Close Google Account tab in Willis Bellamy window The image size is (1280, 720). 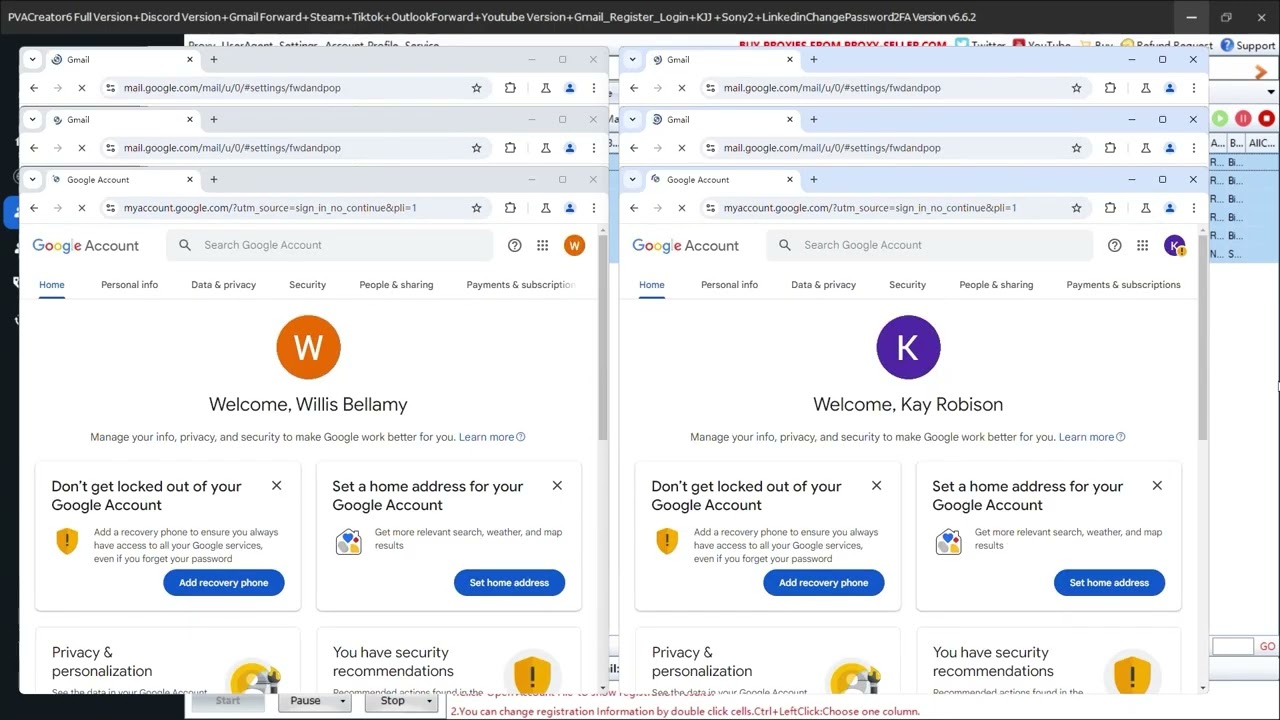190,180
